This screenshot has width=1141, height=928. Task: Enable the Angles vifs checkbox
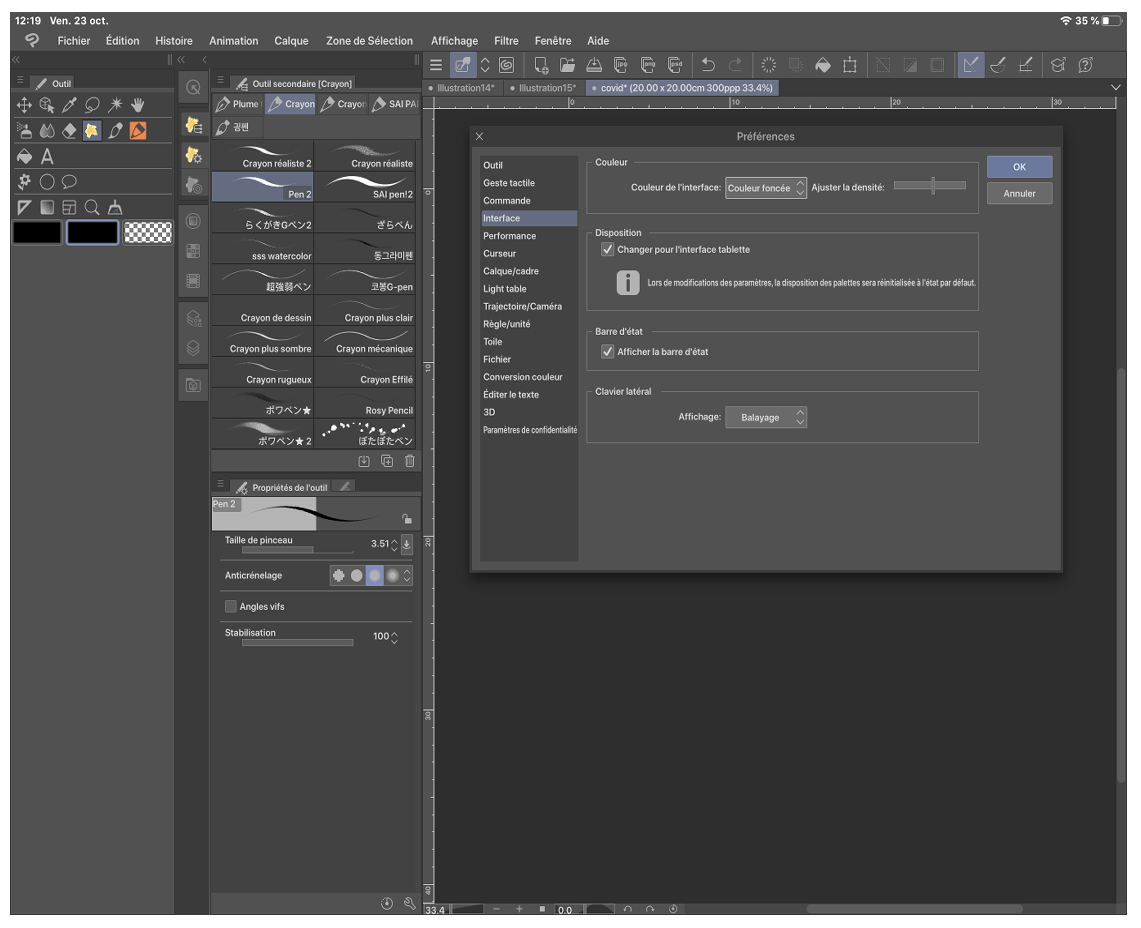pyautogui.click(x=231, y=606)
